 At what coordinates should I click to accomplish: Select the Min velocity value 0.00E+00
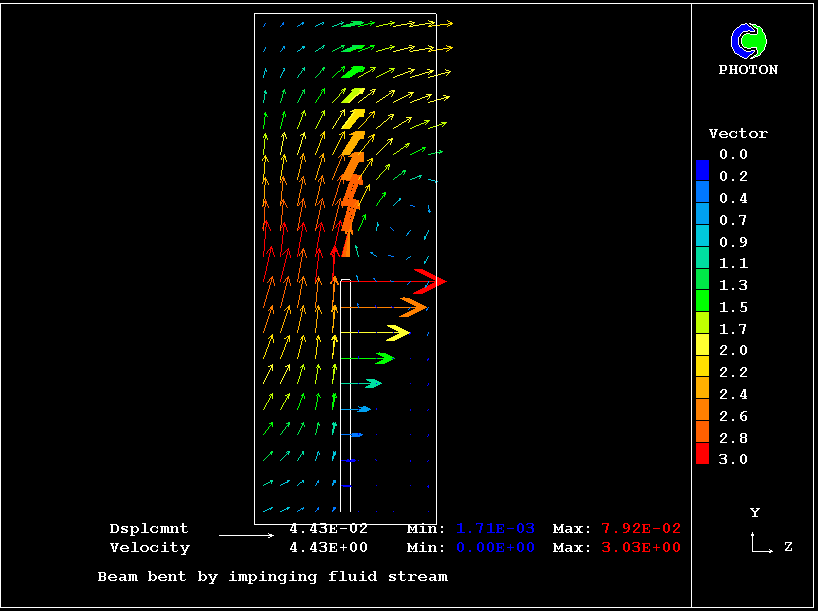(x=496, y=547)
